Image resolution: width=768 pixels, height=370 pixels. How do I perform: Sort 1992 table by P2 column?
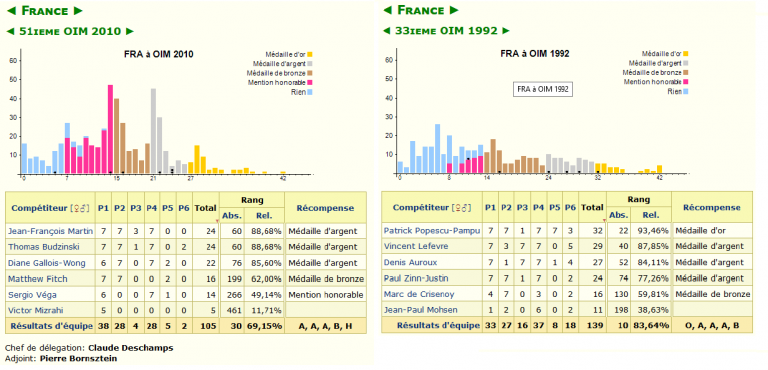click(506, 208)
